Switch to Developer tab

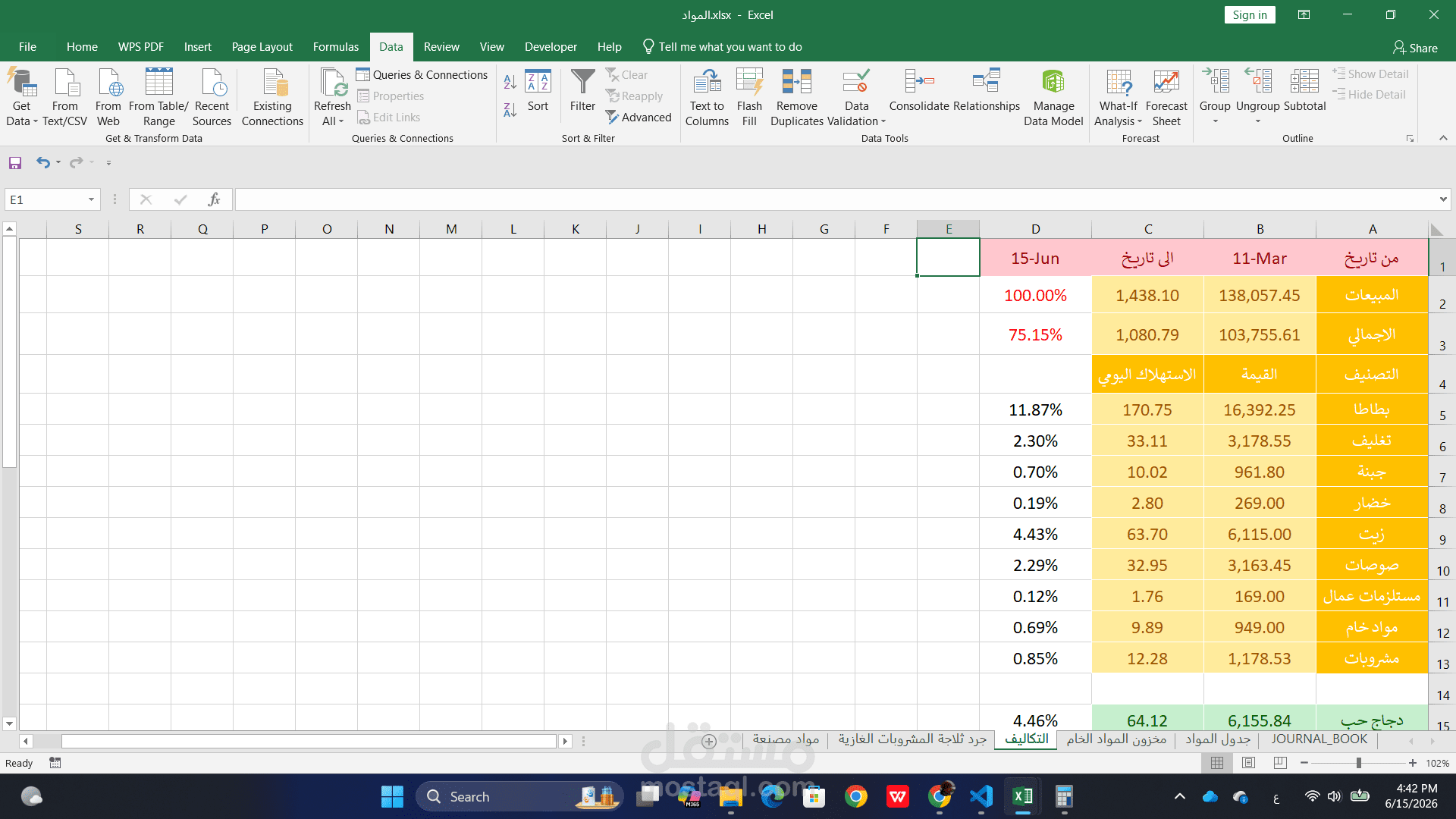tap(551, 47)
